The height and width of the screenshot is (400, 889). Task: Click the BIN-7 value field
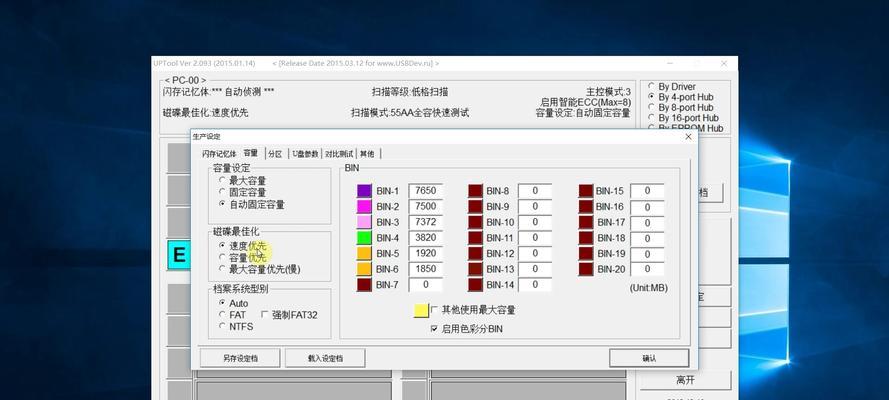(x=425, y=284)
